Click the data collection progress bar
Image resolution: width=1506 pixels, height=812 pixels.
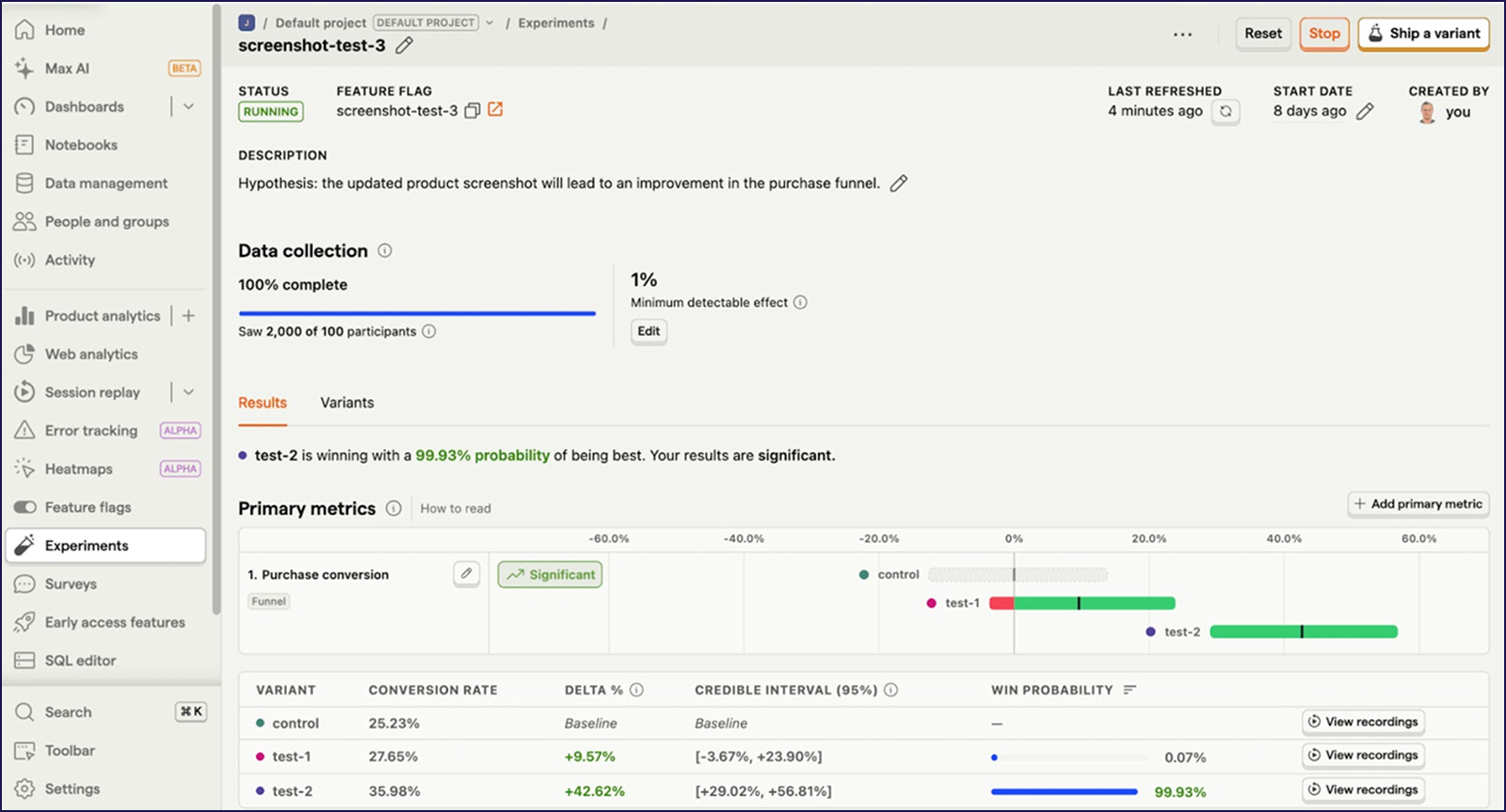(x=417, y=313)
